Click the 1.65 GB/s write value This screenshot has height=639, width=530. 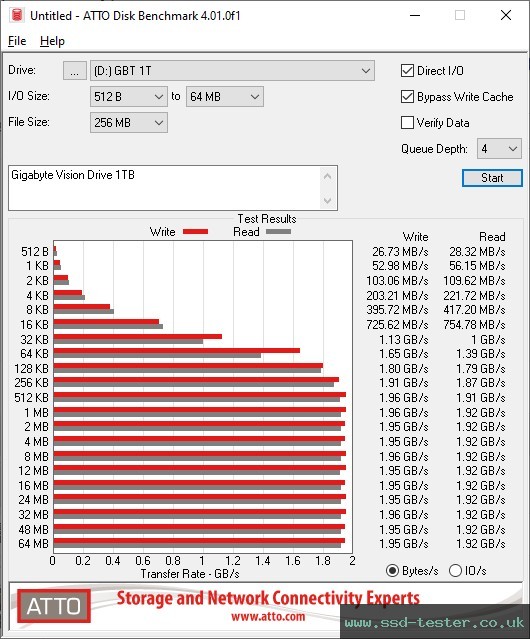click(404, 354)
